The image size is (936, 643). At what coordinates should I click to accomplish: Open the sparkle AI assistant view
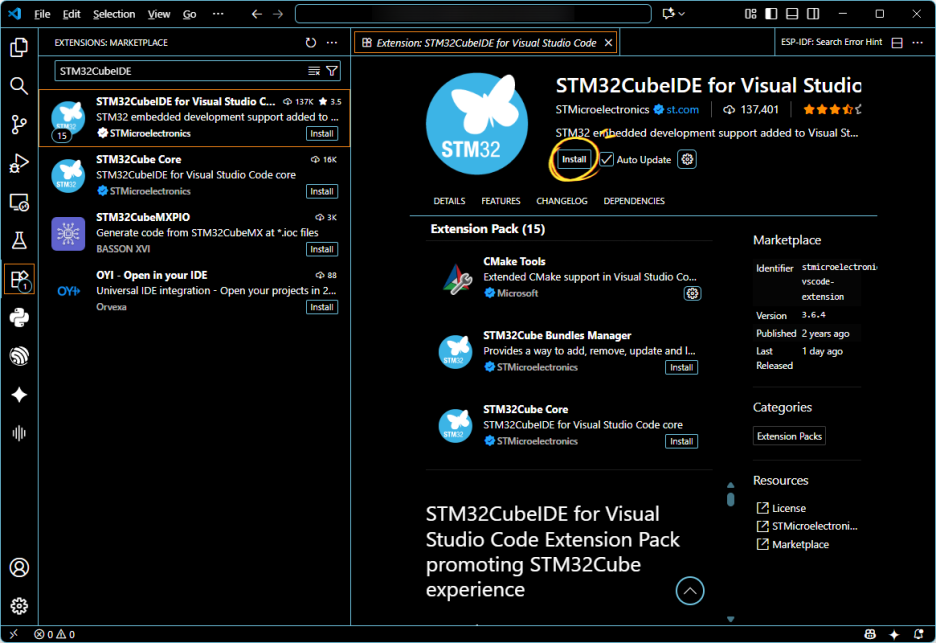coord(19,395)
